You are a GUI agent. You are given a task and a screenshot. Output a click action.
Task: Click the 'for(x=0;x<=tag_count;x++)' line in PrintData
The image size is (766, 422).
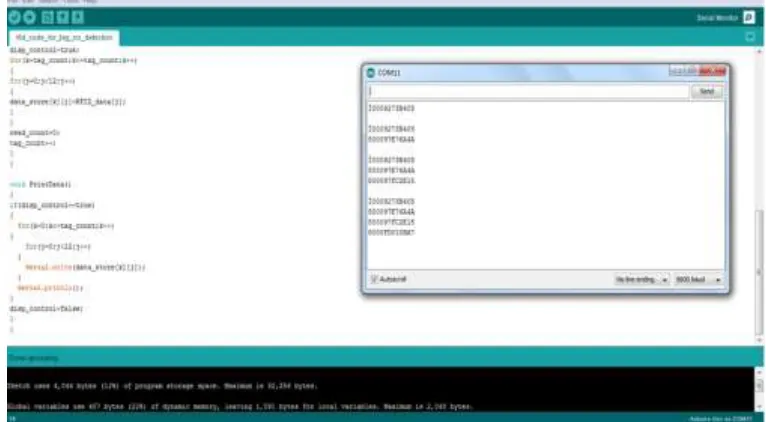(x=66, y=226)
